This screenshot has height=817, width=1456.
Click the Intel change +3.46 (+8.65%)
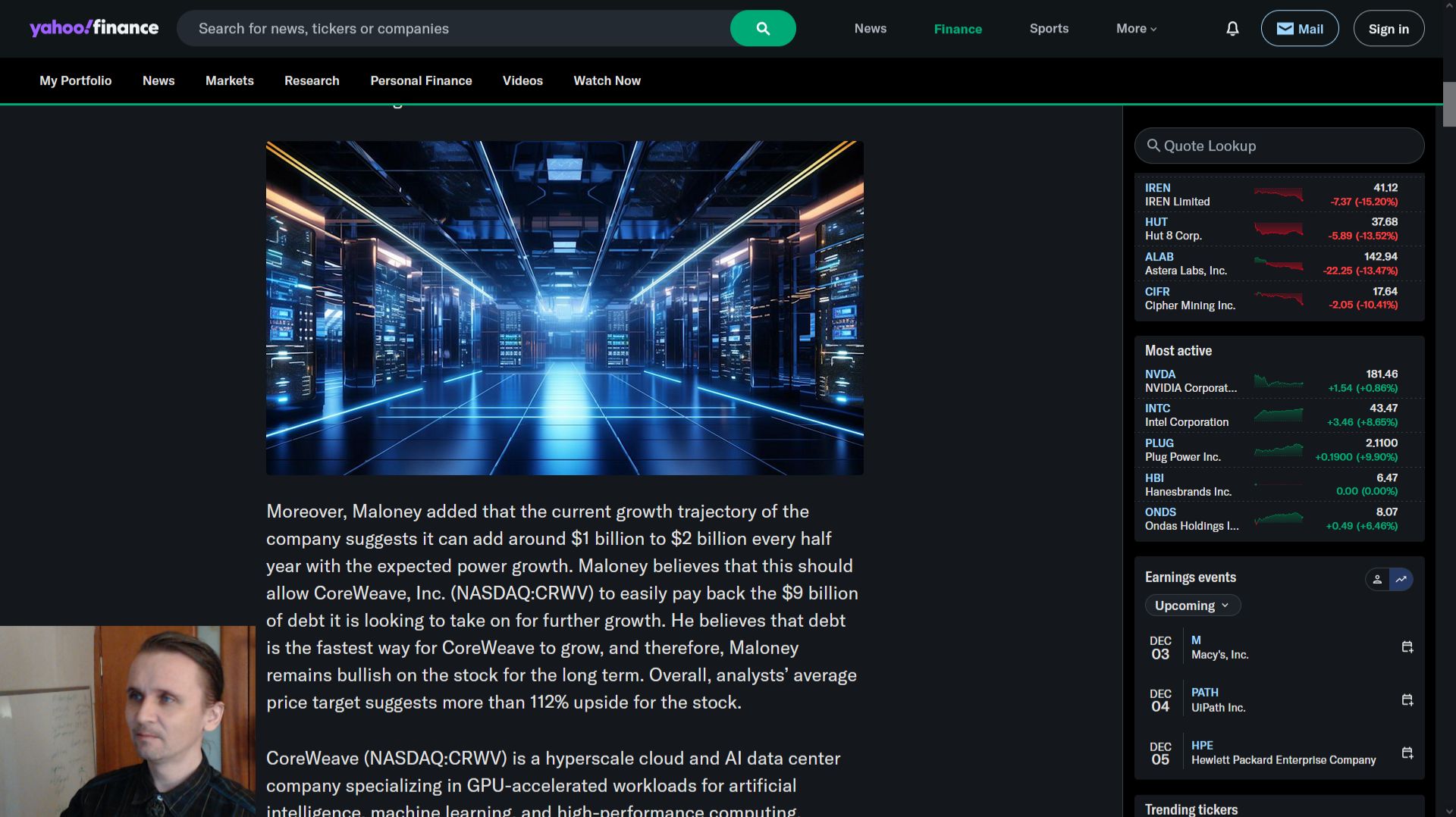pos(1362,422)
